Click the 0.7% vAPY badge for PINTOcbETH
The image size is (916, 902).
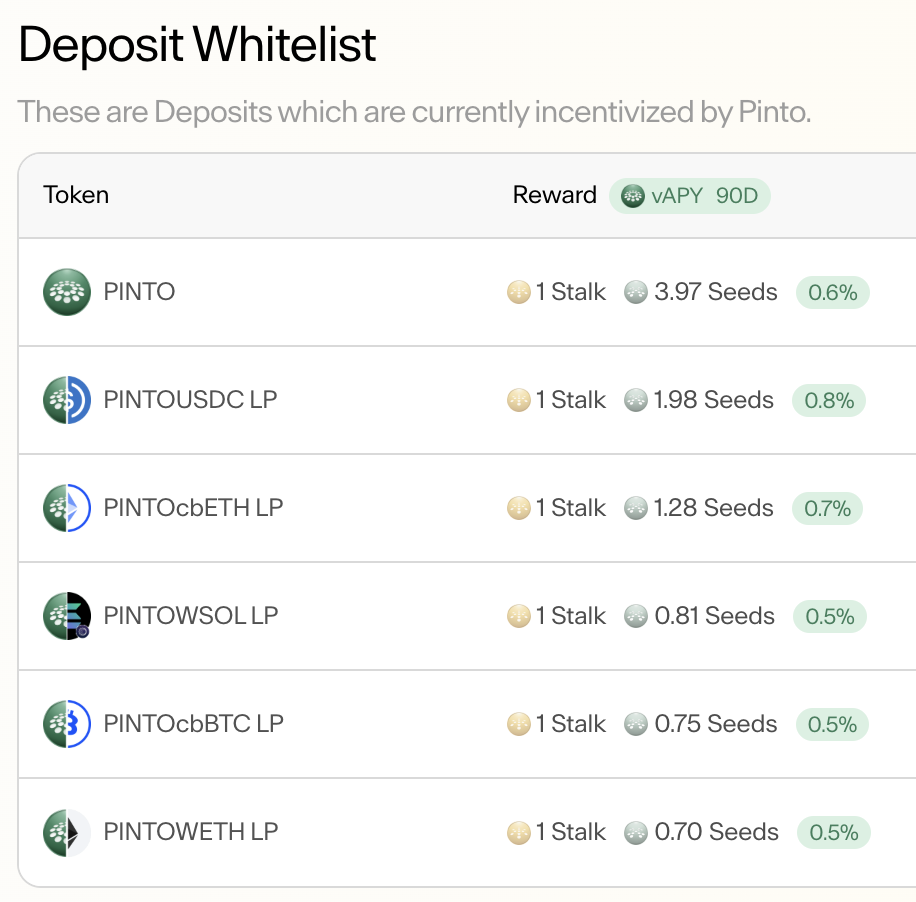[x=827, y=508]
